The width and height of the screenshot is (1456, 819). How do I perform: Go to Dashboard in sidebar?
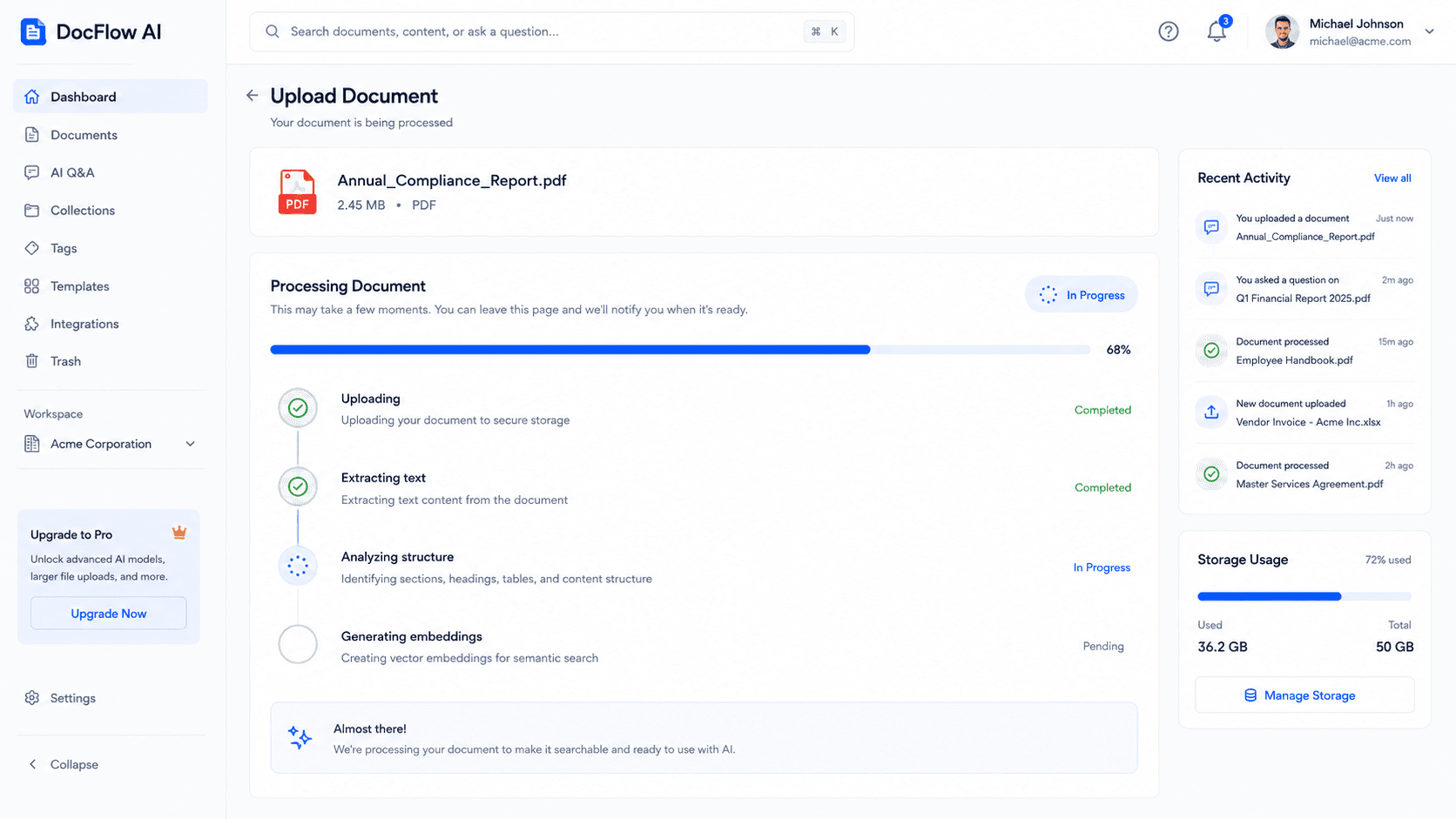pos(111,97)
